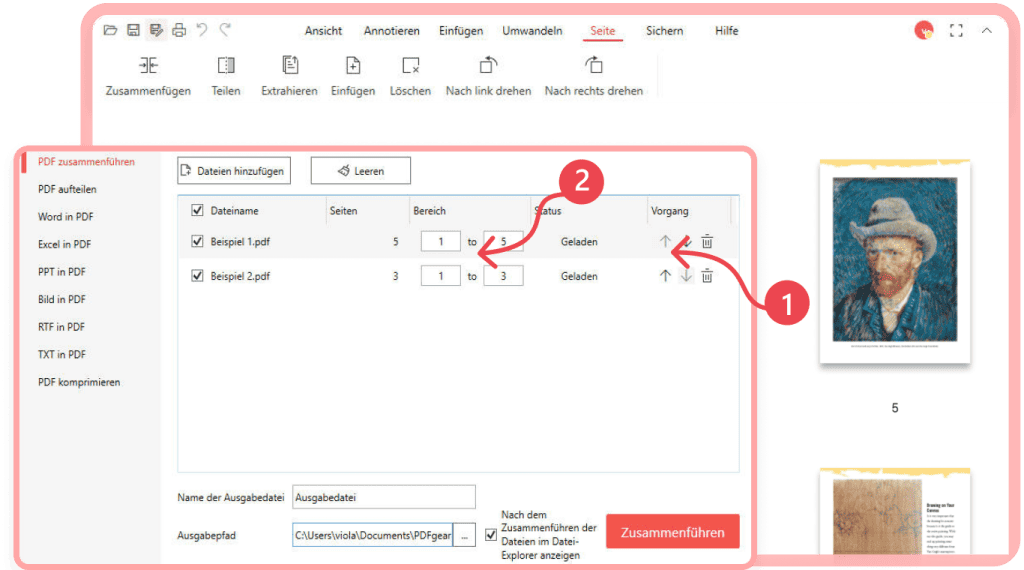Click Beispiel 2.pdf range start field

pyautogui.click(x=441, y=276)
